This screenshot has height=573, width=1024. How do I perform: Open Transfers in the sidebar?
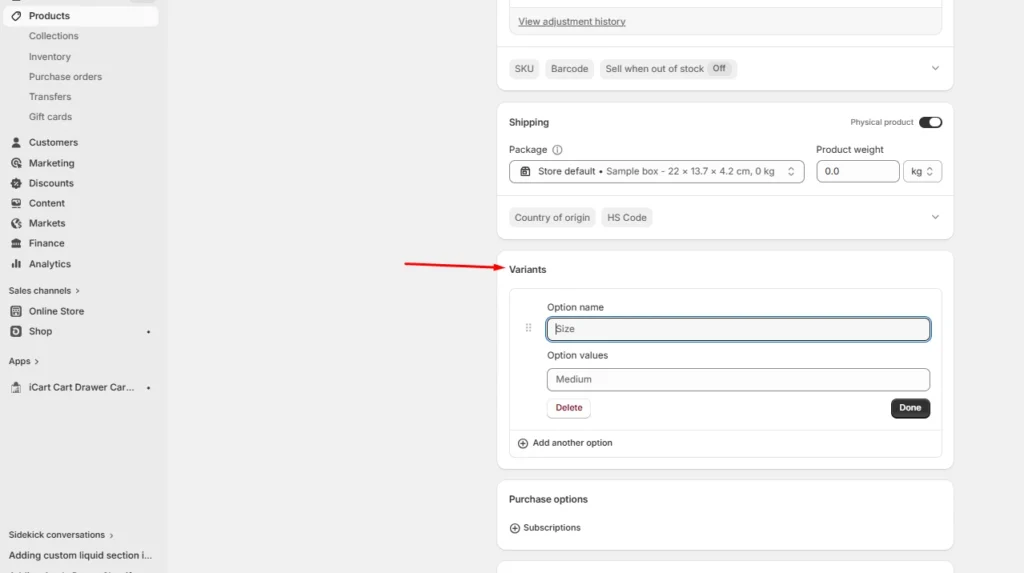pos(50,97)
